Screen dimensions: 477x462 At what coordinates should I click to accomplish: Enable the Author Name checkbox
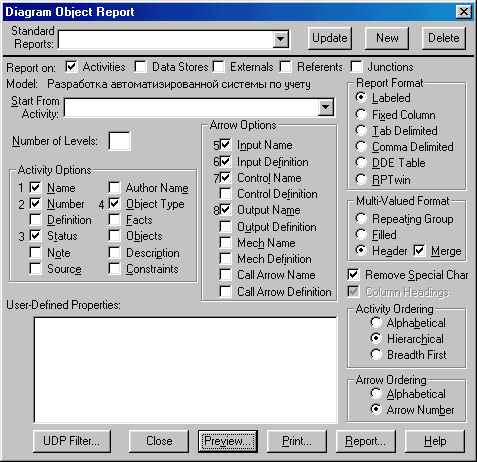coord(114,187)
